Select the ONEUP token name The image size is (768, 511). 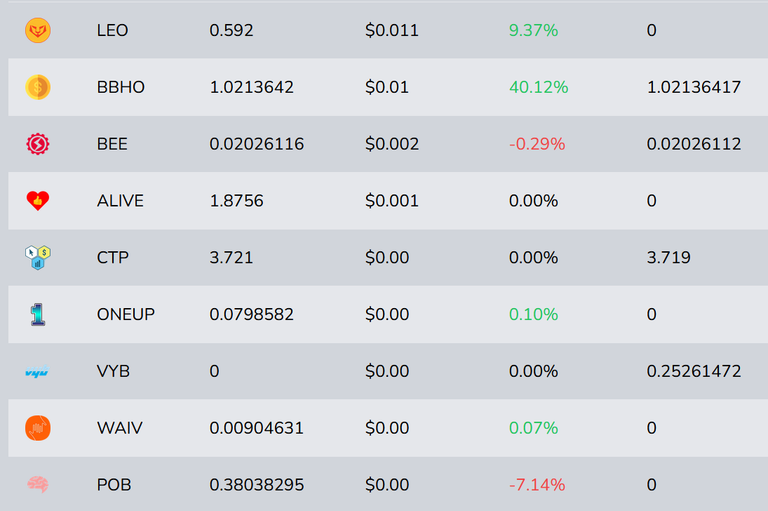click(x=125, y=315)
